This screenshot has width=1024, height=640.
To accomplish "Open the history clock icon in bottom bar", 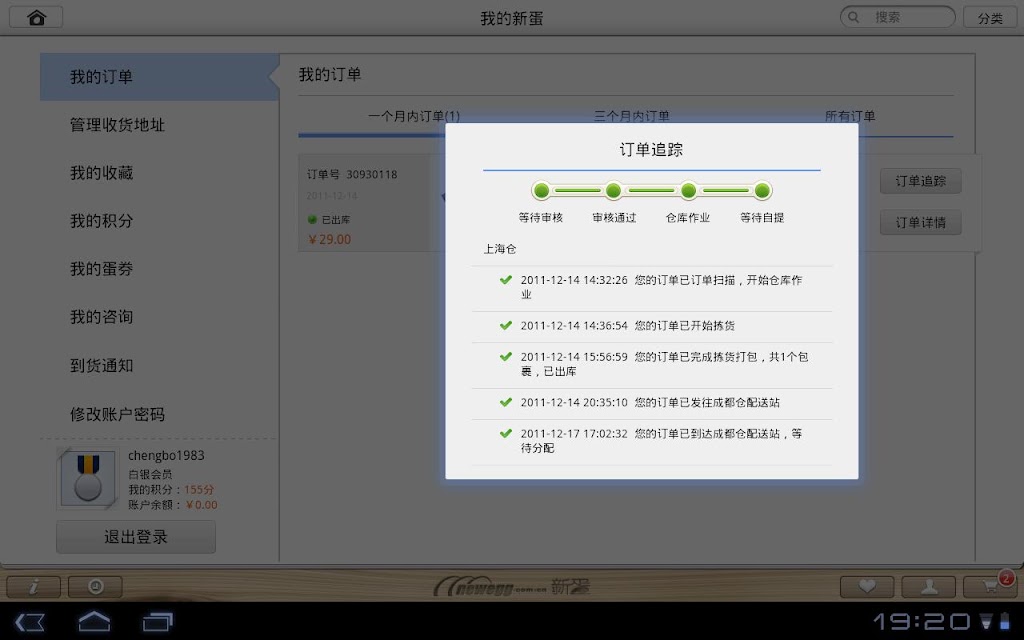I will pos(95,586).
